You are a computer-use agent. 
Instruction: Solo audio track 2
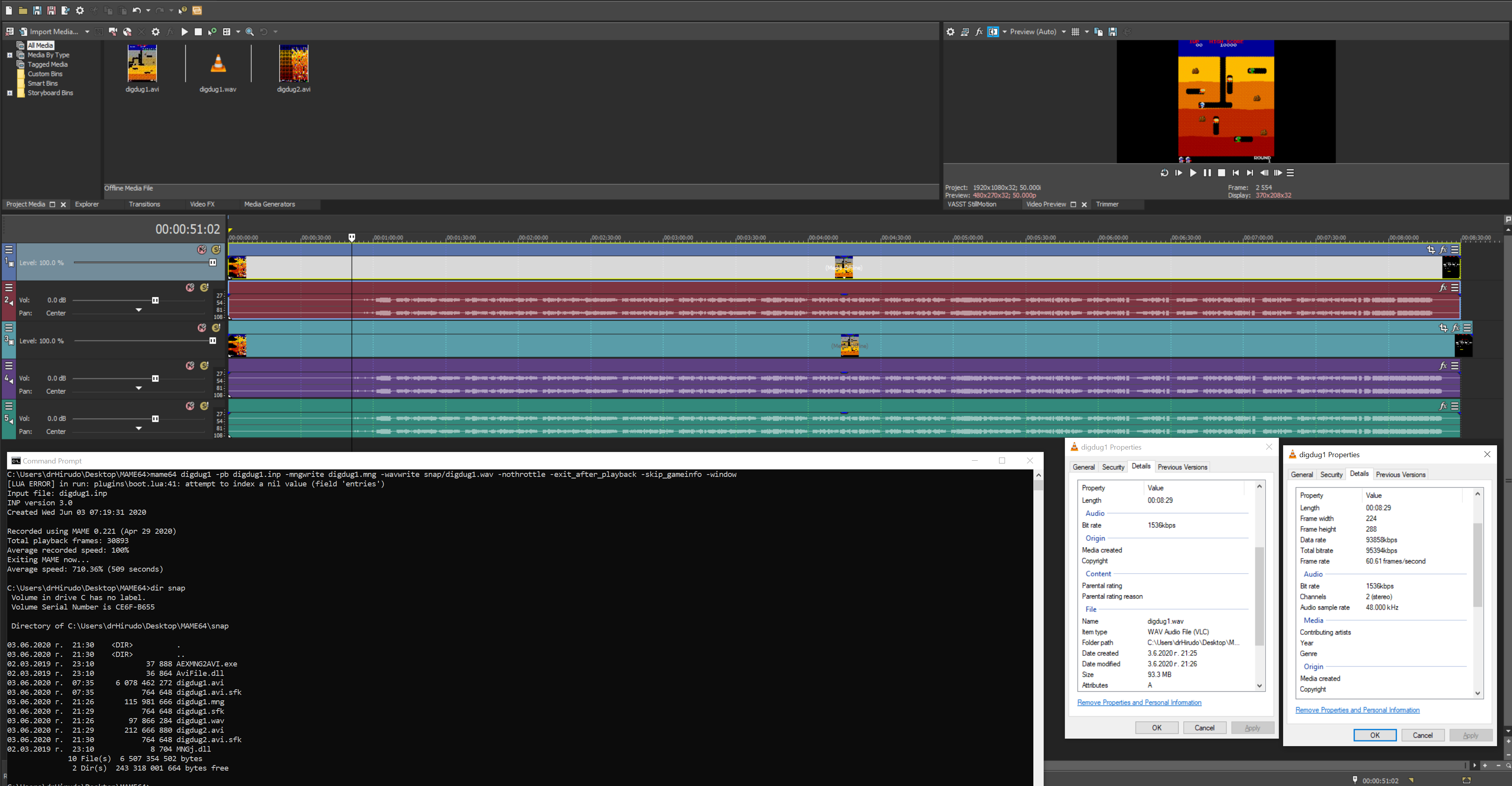point(204,287)
